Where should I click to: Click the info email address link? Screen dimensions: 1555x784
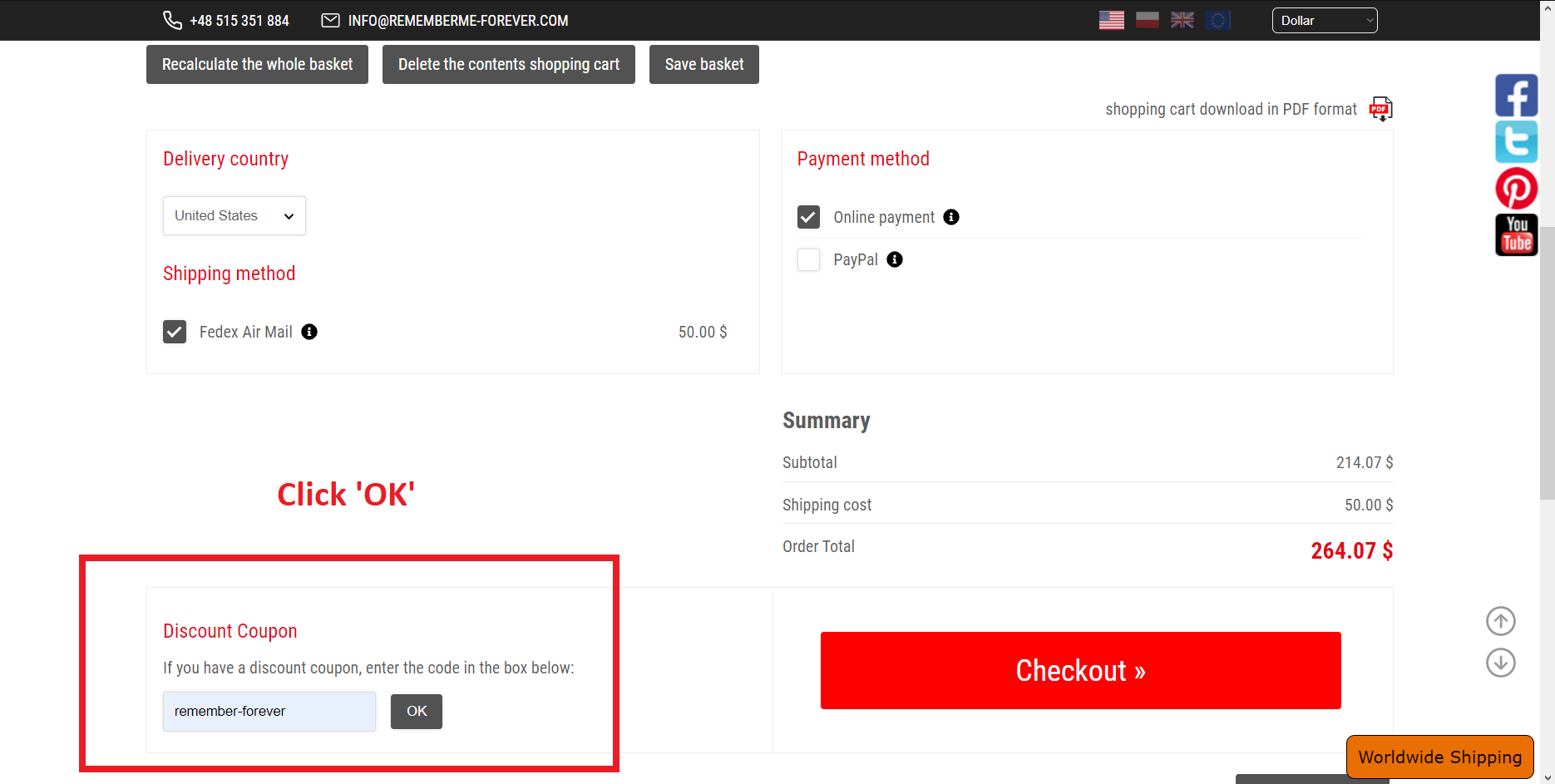pyautogui.click(x=457, y=21)
